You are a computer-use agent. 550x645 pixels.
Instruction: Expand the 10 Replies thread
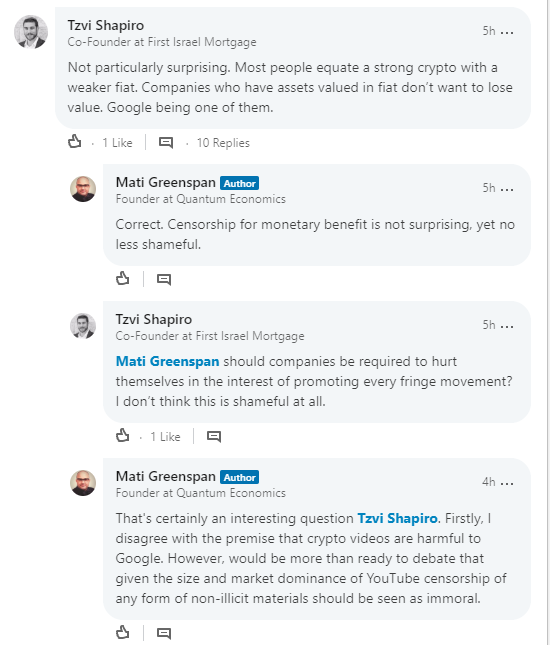(x=223, y=143)
